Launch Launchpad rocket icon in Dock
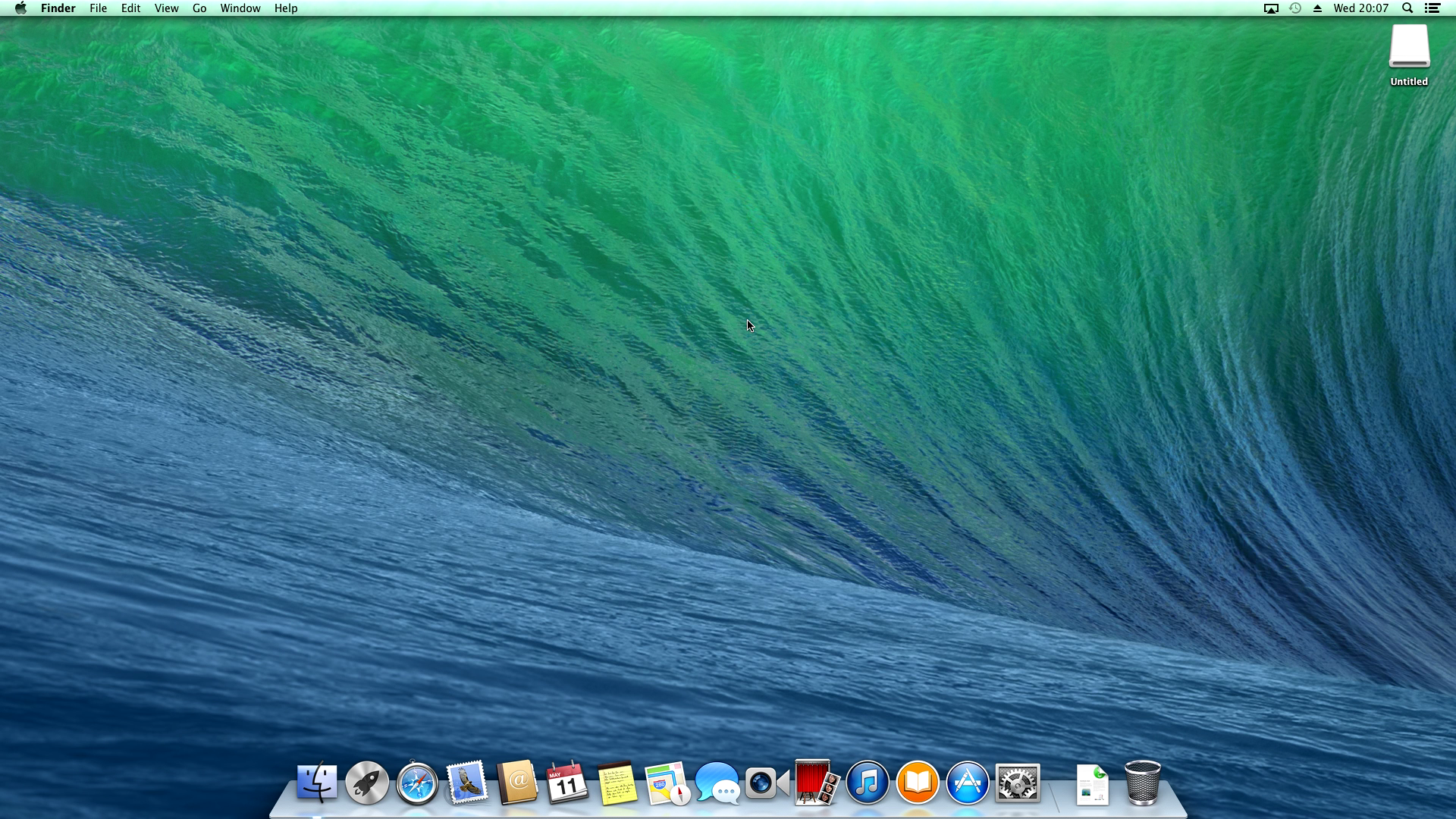This screenshot has width=1456, height=819. point(367,783)
